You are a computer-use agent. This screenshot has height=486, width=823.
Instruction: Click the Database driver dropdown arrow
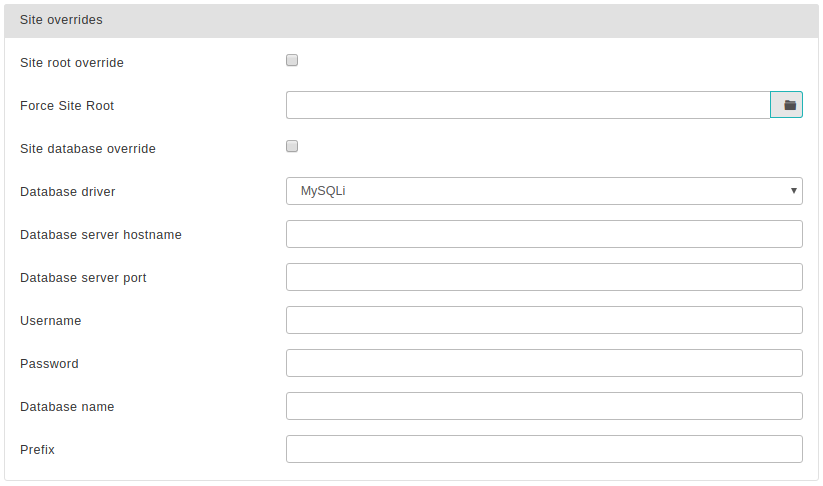click(x=793, y=191)
